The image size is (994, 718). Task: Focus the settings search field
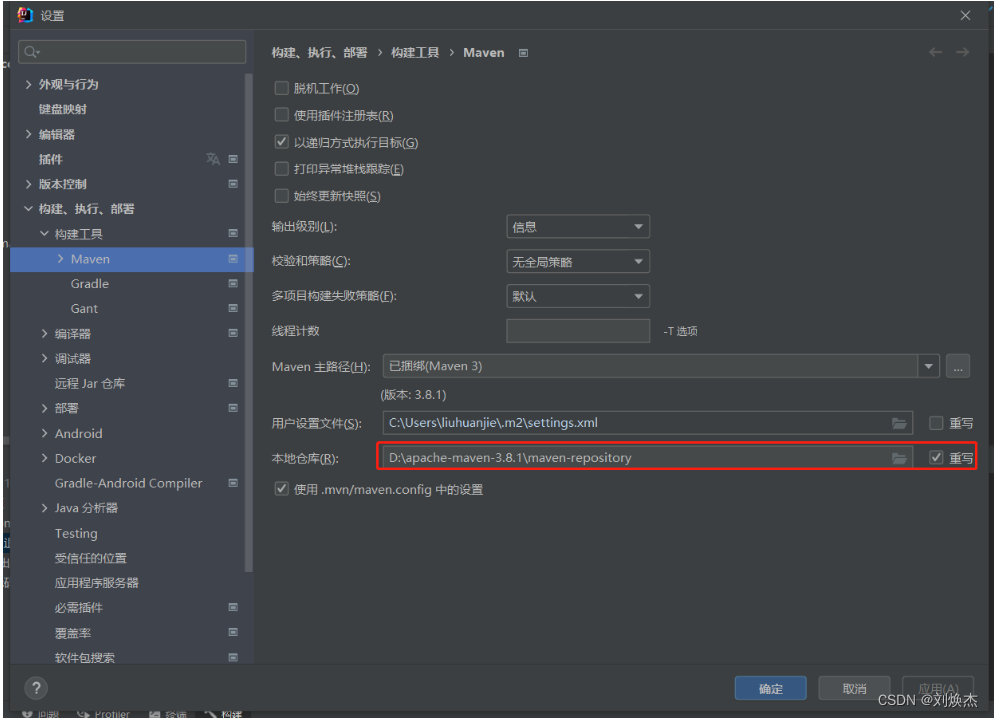tap(132, 52)
